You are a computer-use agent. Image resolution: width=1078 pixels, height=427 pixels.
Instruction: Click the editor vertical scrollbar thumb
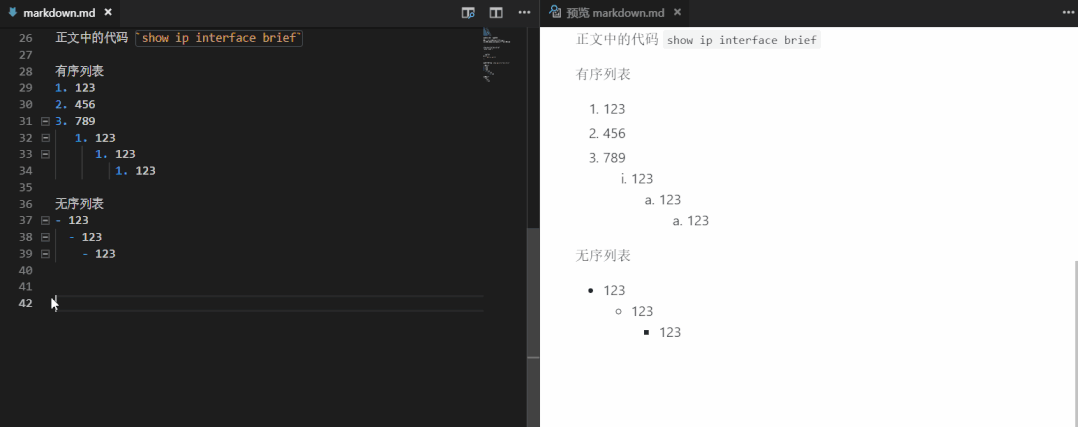tap(532, 292)
